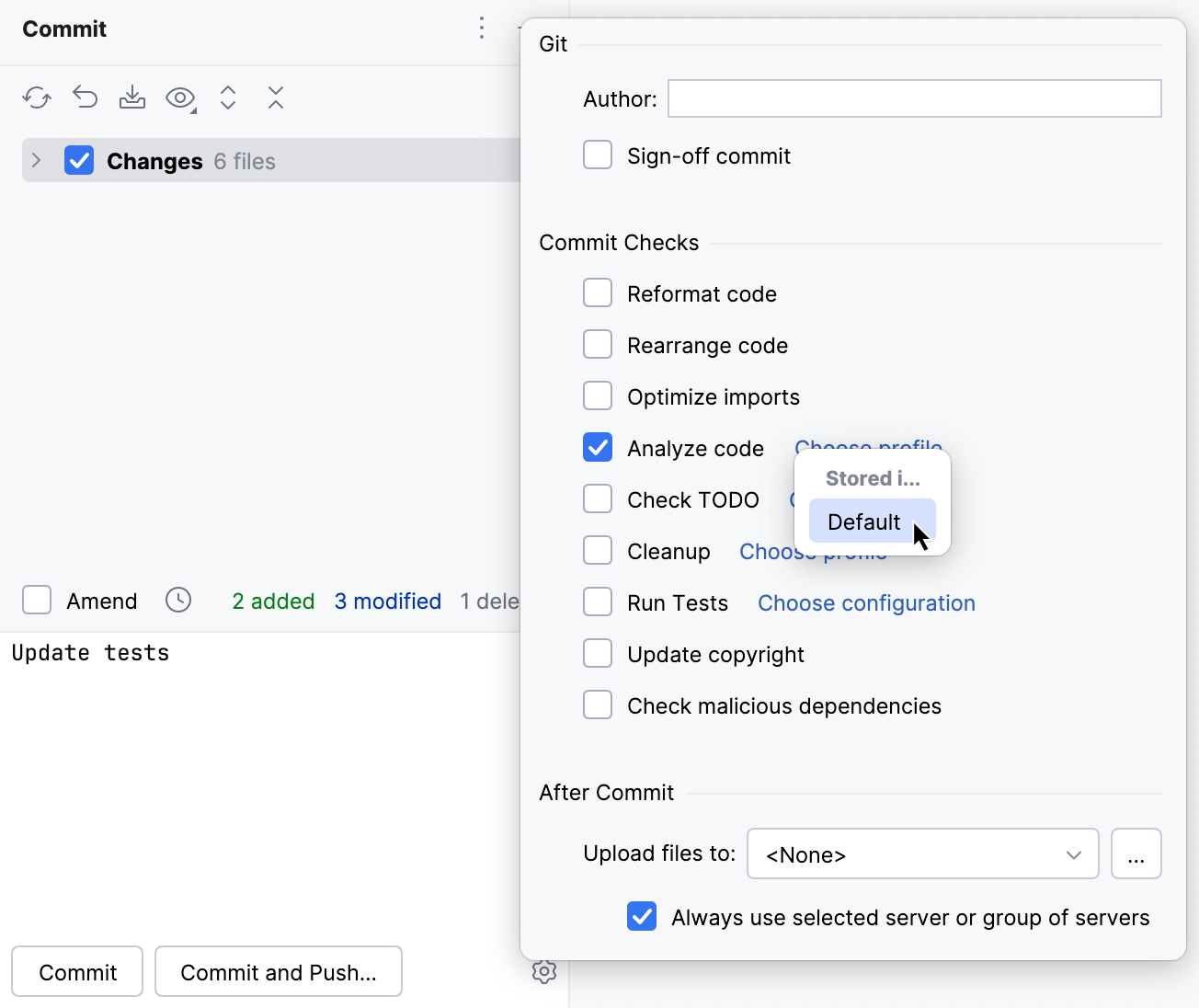This screenshot has height=1008, width=1199.
Task: Select the Default inspection profile
Action: click(863, 521)
